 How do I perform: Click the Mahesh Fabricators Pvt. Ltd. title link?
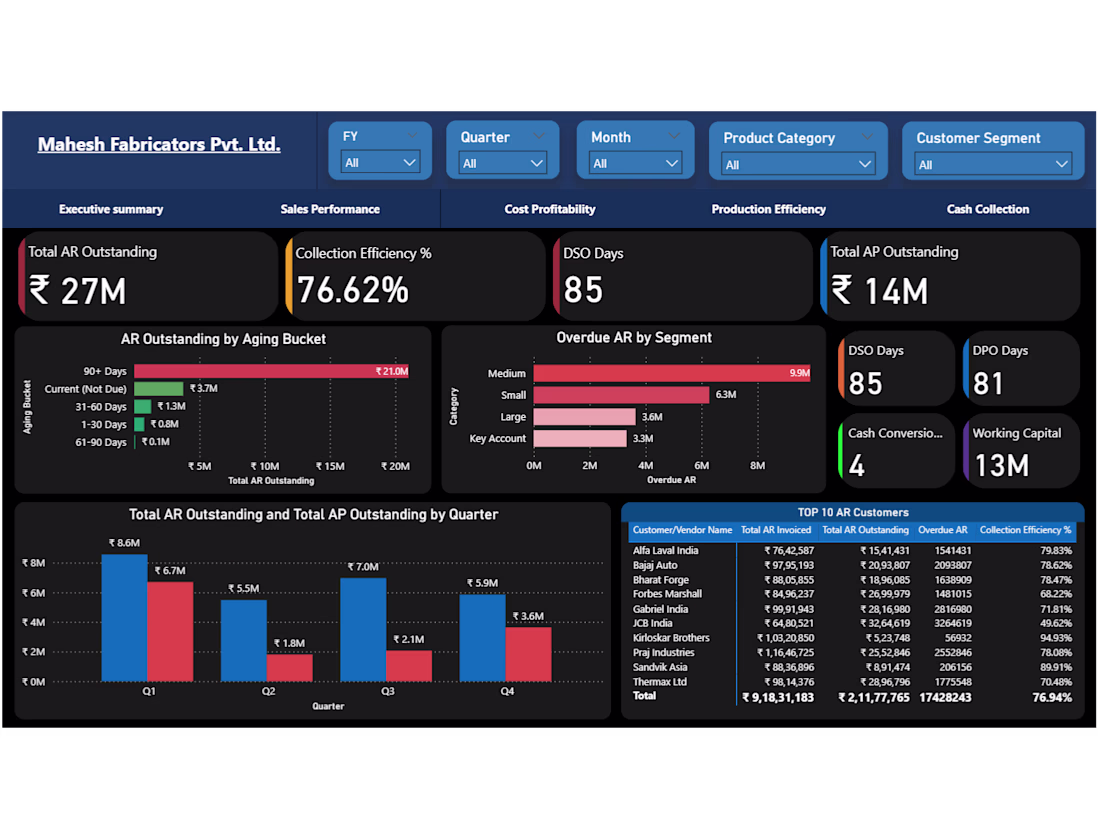(159, 145)
